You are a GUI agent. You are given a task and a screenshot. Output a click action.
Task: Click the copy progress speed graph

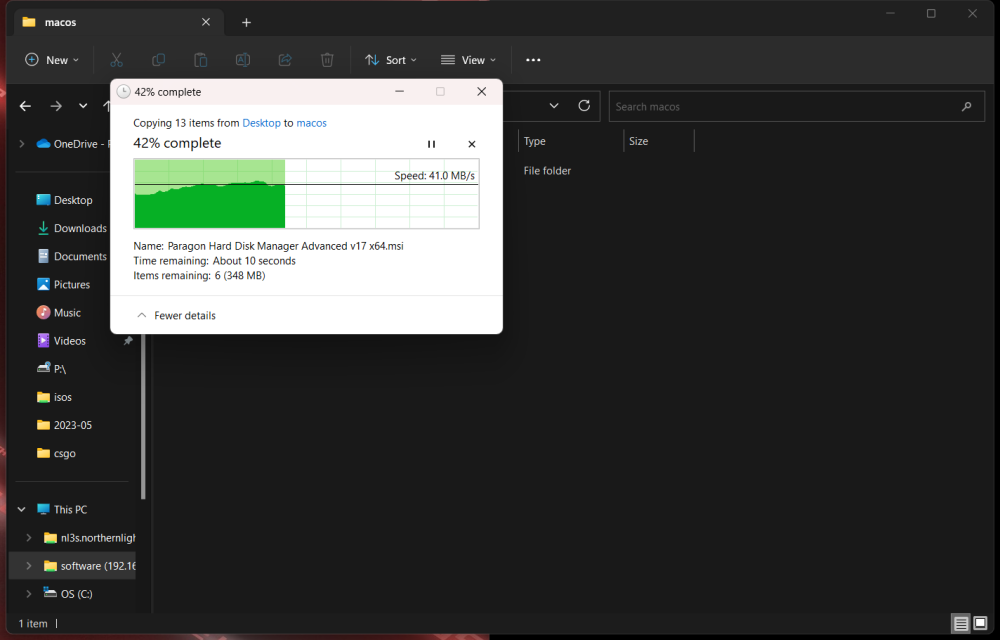point(306,193)
